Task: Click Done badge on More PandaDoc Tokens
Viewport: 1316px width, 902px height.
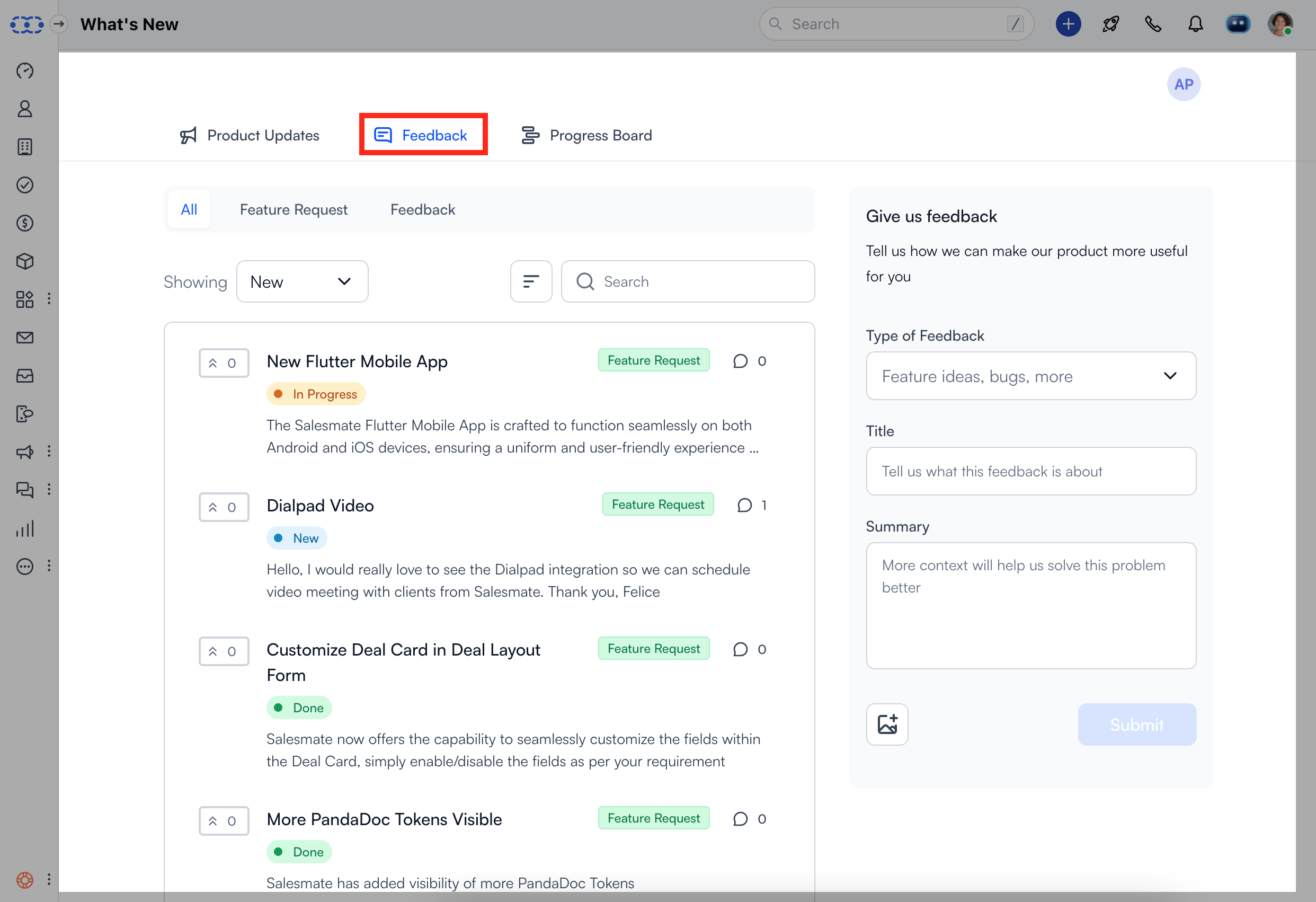Action: tap(299, 852)
